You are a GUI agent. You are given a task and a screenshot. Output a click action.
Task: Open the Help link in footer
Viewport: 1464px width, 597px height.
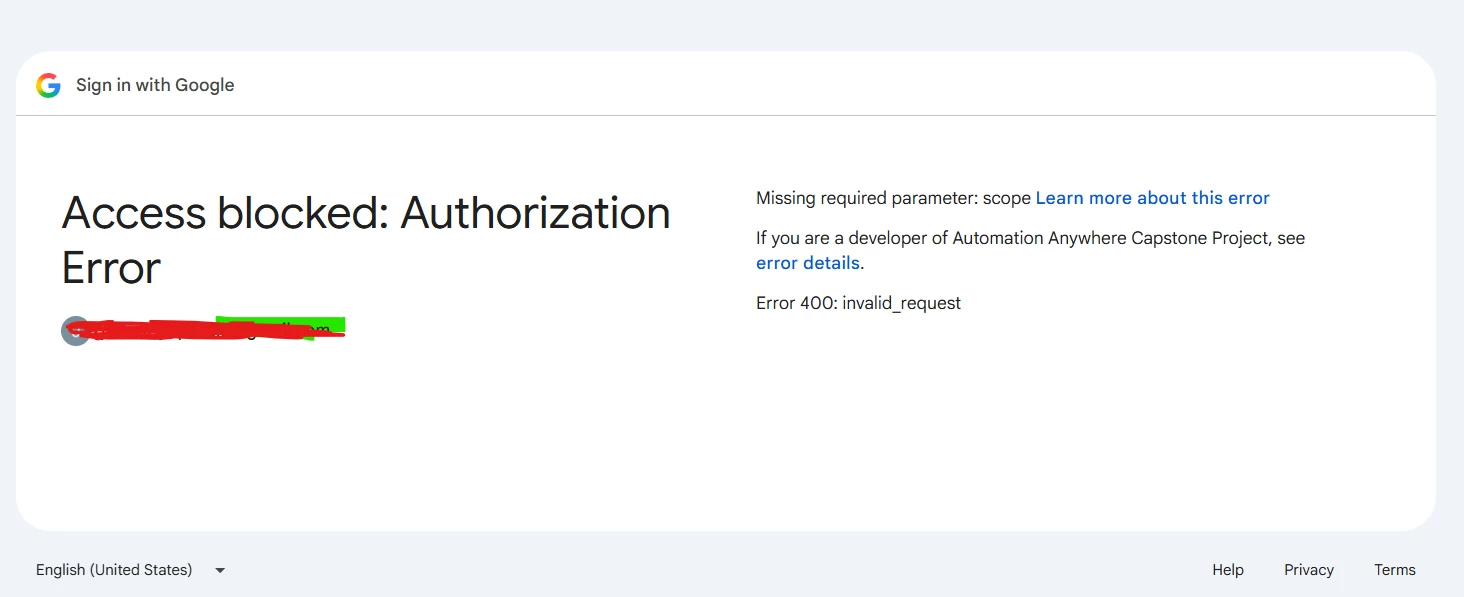pos(1228,570)
